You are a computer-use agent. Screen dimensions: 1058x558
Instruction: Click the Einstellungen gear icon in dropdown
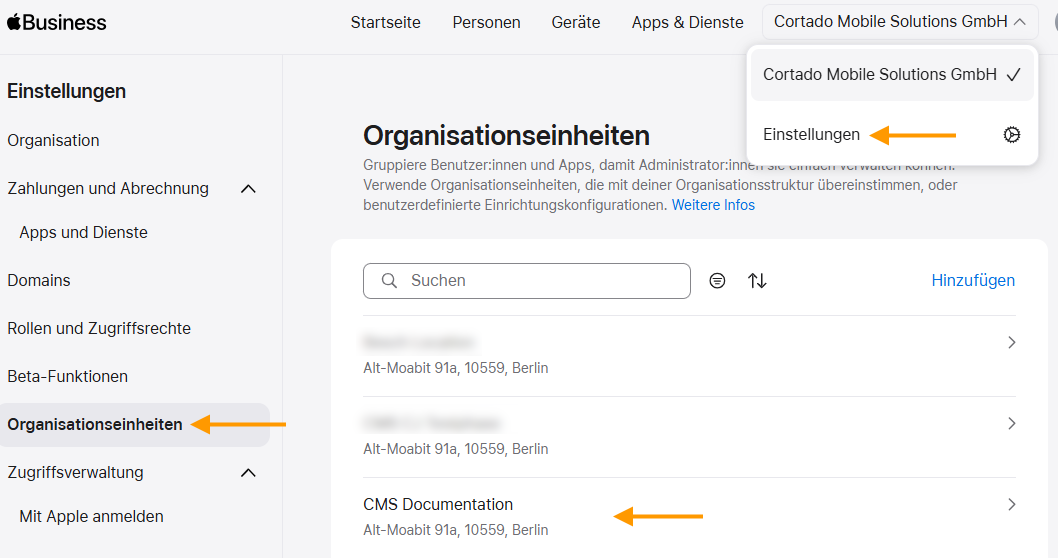1011,135
